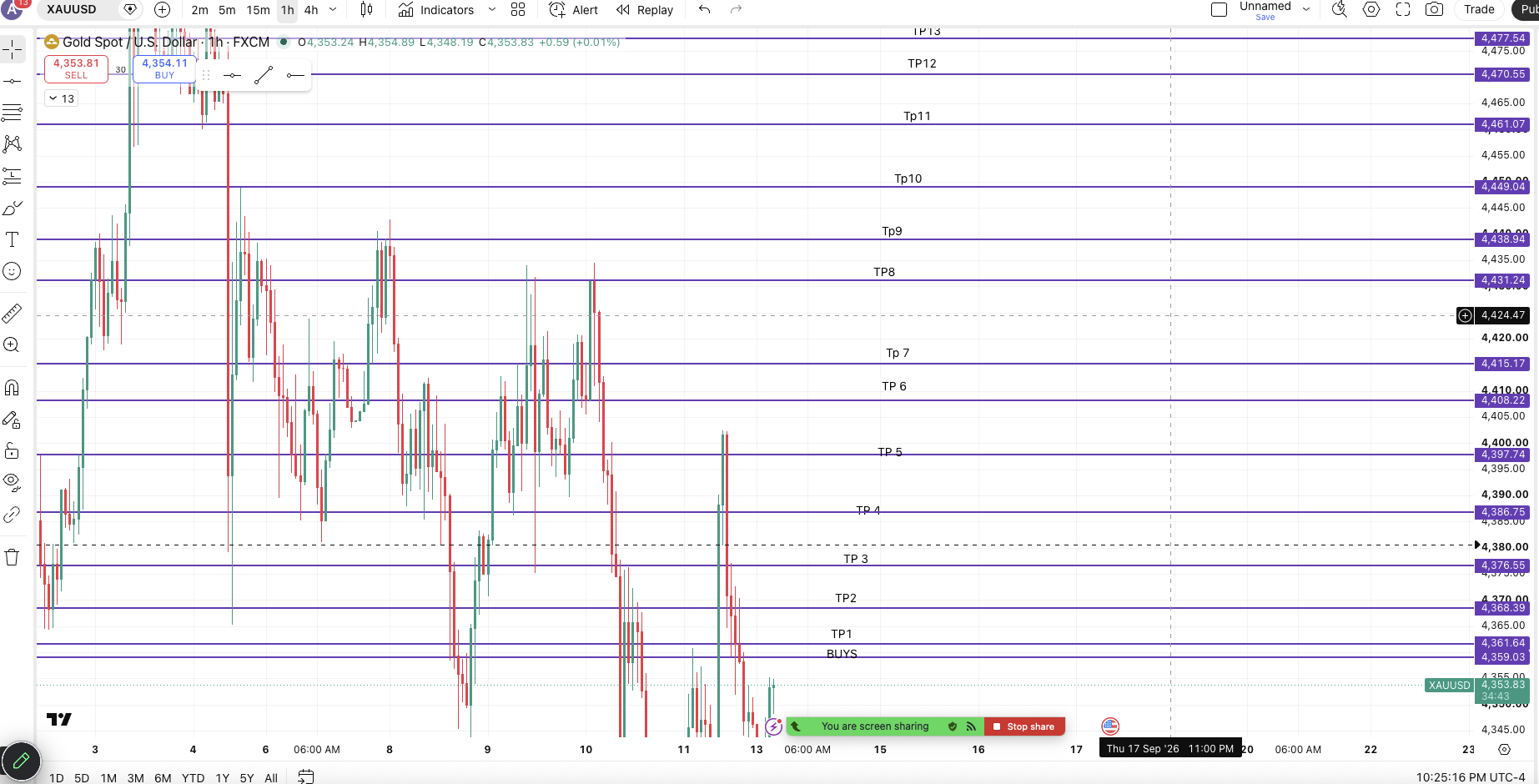Select the patterns drawing tool
This screenshot has width=1539, height=784.
pos(13,144)
